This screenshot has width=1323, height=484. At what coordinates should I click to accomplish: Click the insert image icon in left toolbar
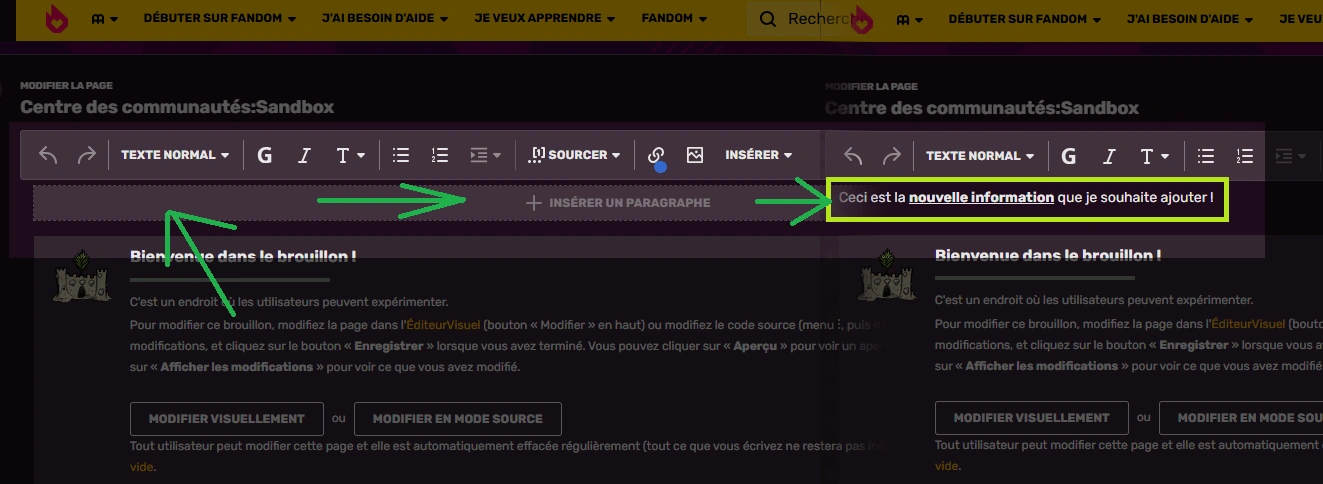(695, 155)
